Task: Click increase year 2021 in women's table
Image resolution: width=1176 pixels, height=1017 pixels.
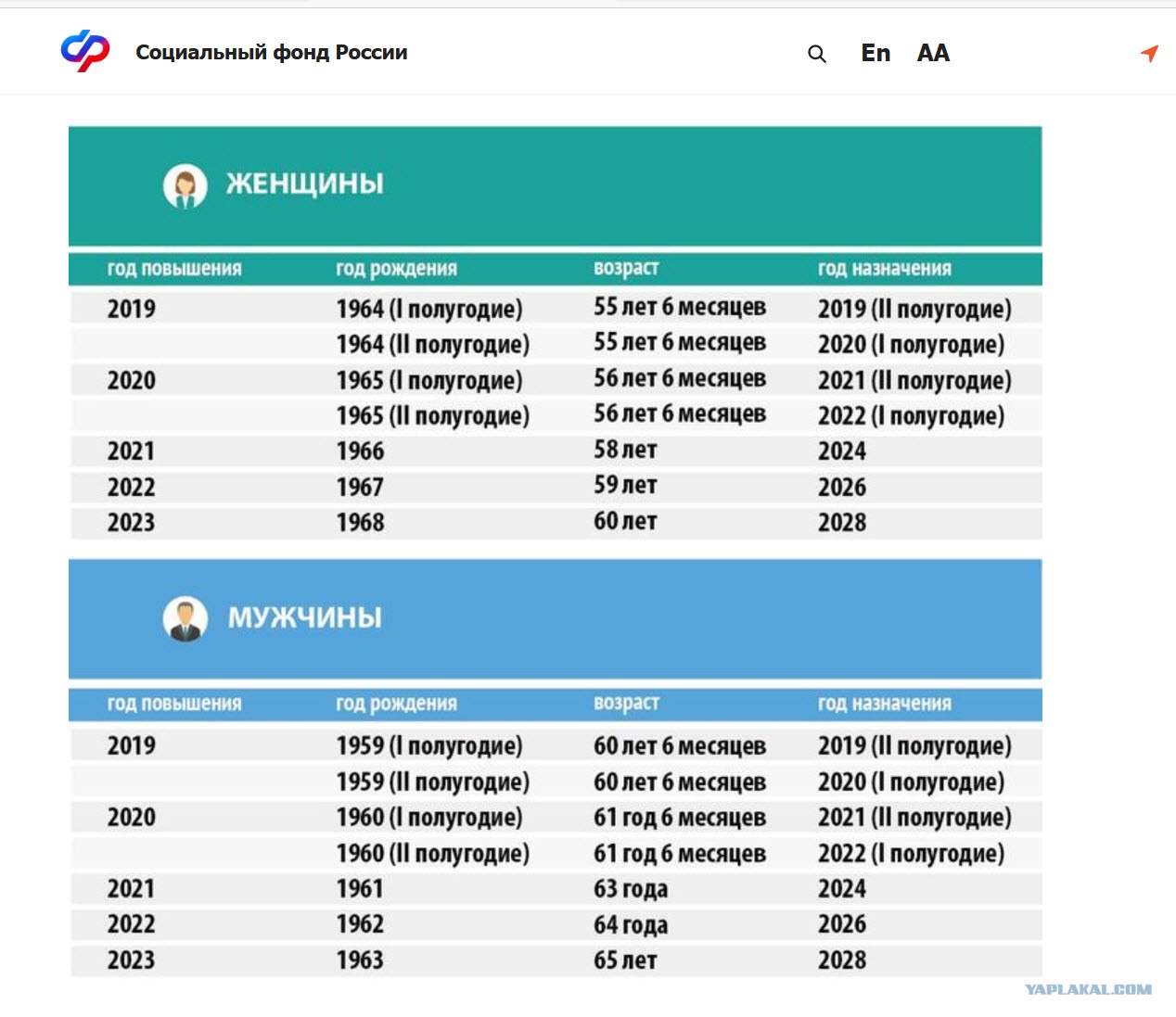Action: [131, 451]
